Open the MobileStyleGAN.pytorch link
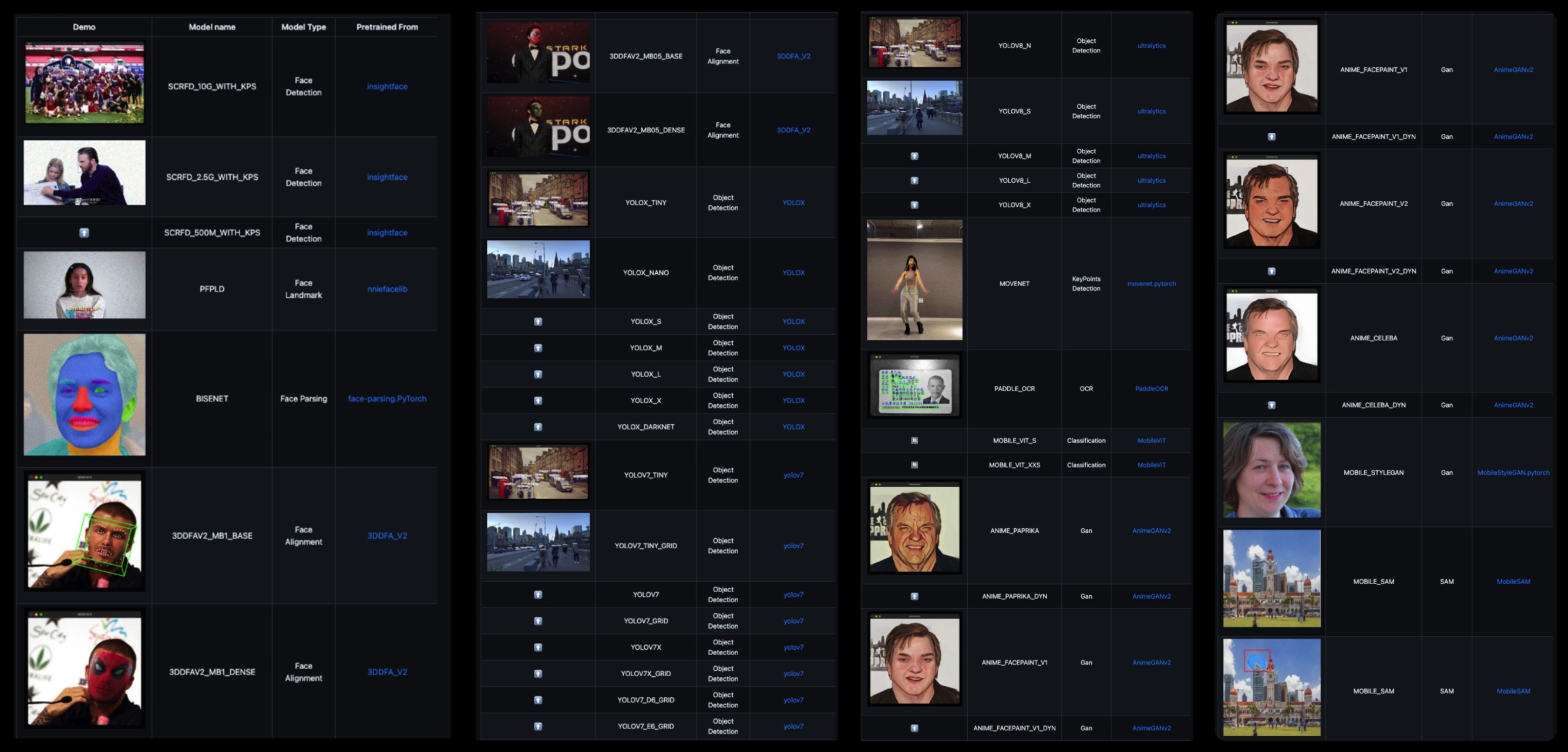The width and height of the screenshot is (1568, 752). click(1513, 472)
